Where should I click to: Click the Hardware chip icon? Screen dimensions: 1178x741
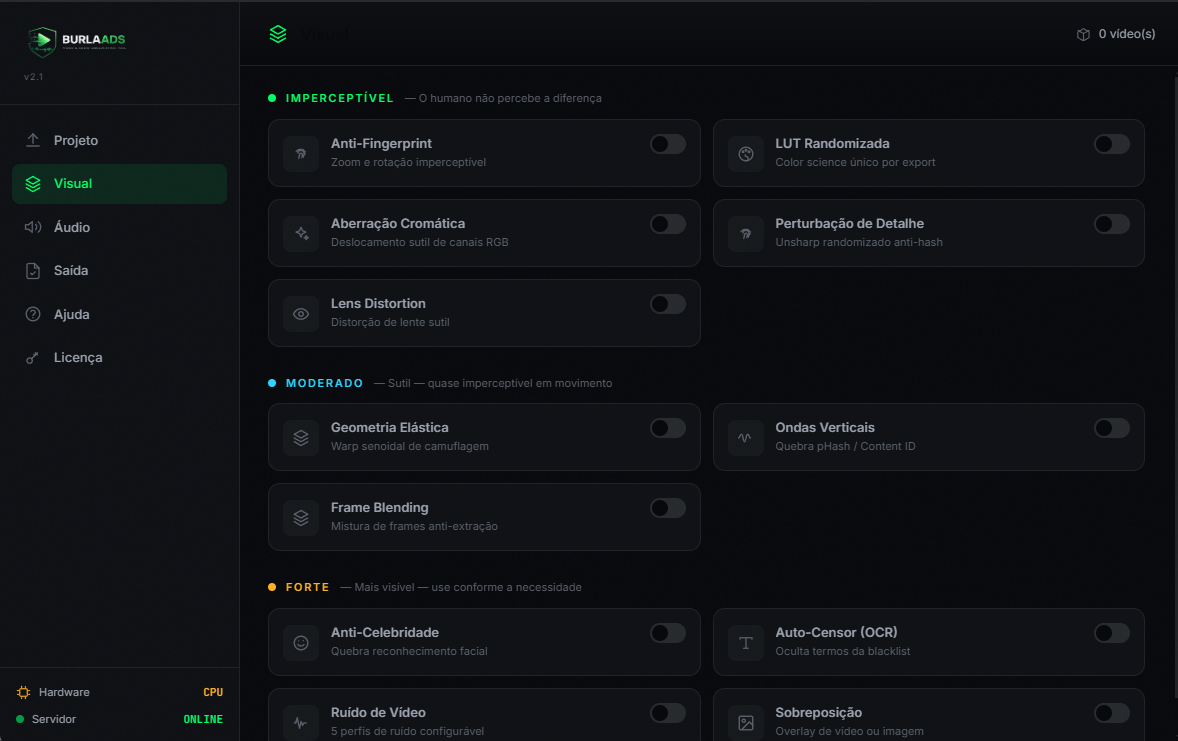(23, 693)
